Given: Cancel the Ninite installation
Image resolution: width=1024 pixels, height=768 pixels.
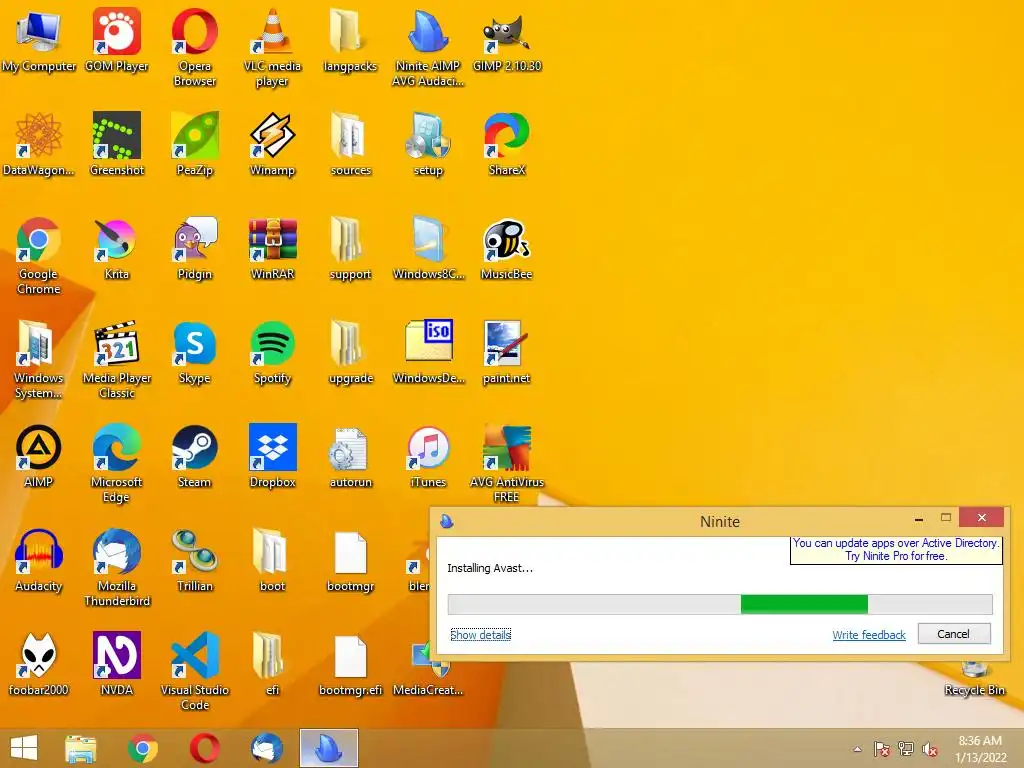Looking at the screenshot, I should tap(954, 633).
